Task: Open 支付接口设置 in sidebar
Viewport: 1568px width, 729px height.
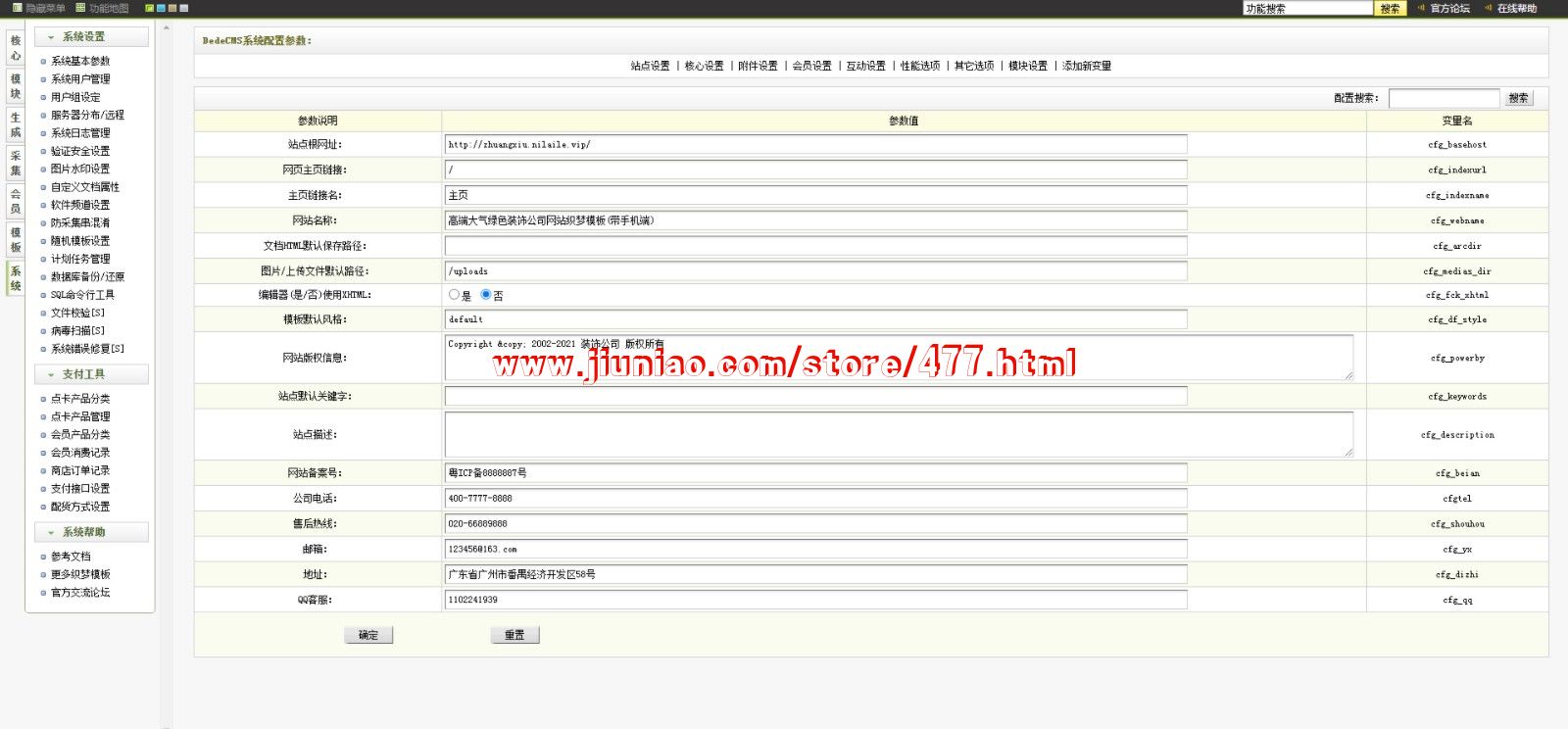Action: (80, 488)
